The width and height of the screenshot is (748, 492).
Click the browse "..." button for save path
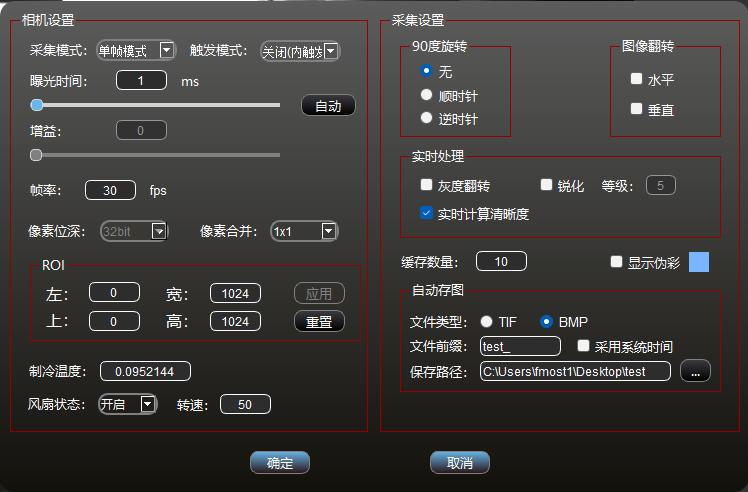[x=696, y=371]
